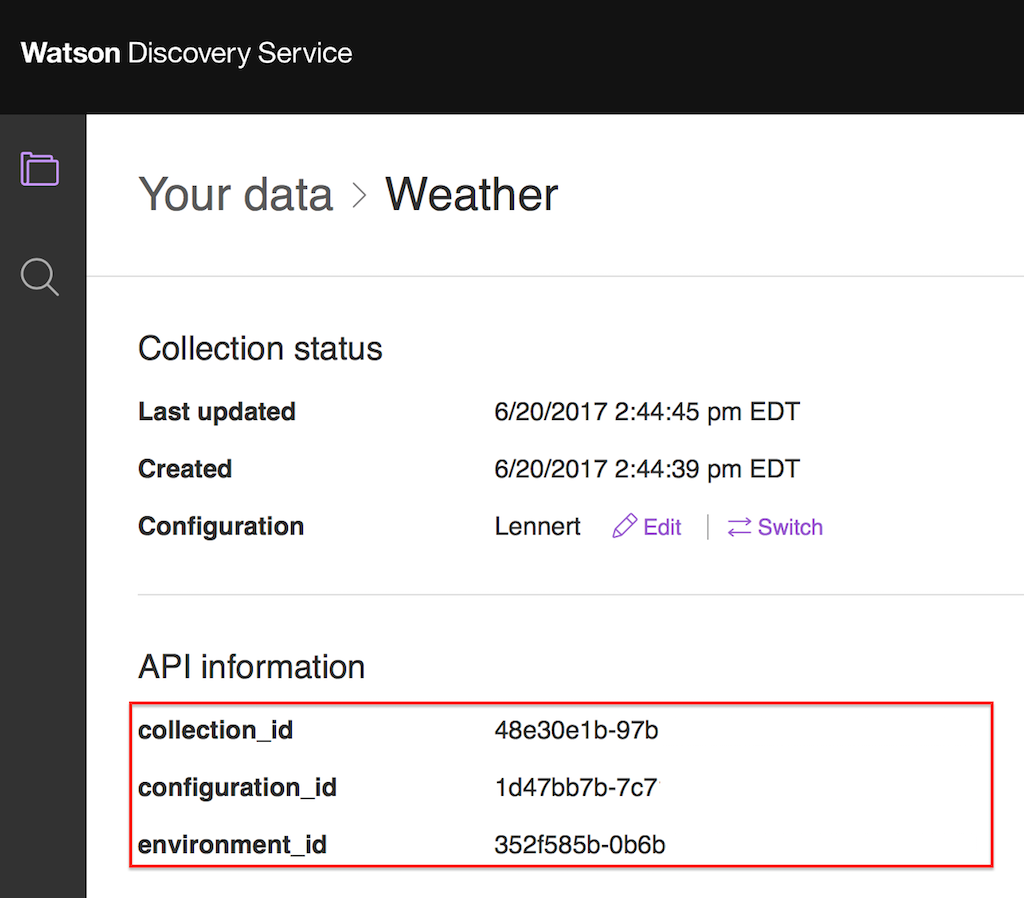The image size is (1024, 898).
Task: Open the data collections folder icon
Action: (40, 168)
